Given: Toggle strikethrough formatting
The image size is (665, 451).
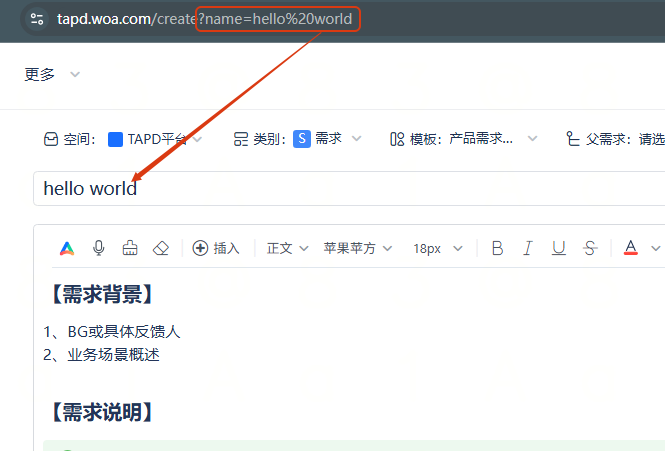Looking at the screenshot, I should coord(590,248).
